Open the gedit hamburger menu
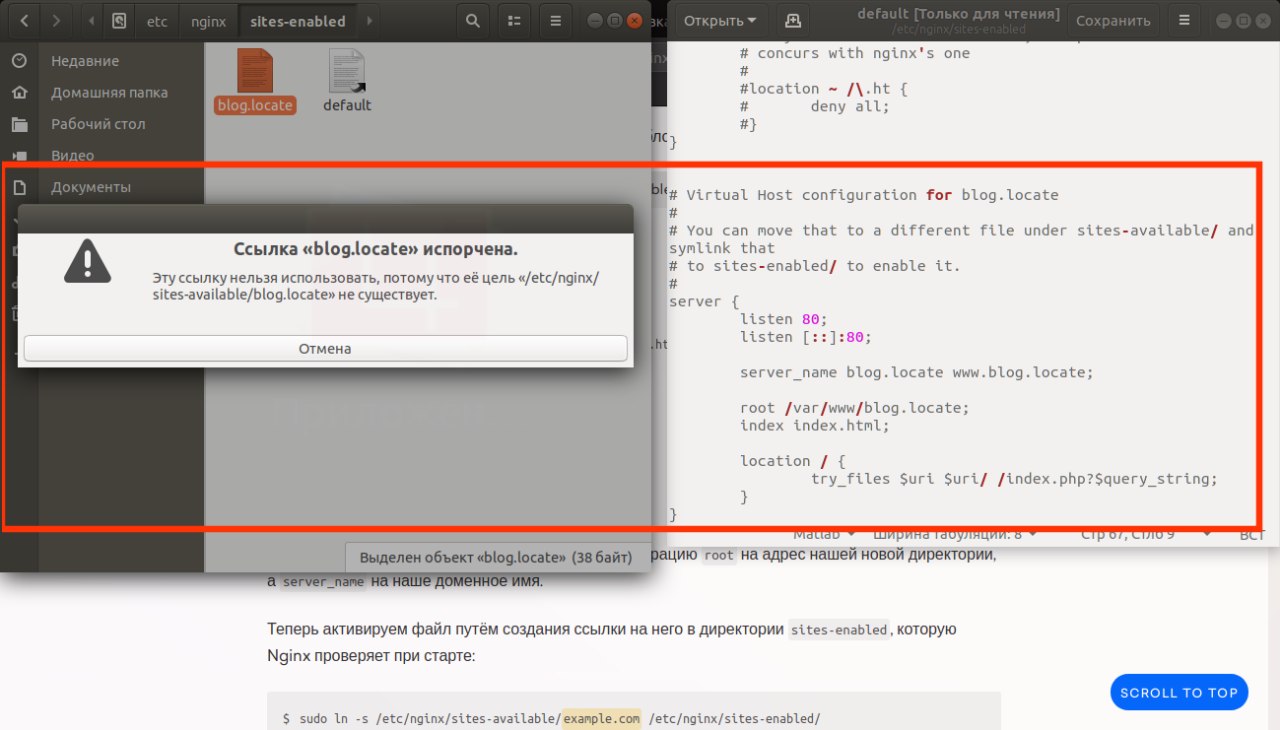 [x=1184, y=20]
